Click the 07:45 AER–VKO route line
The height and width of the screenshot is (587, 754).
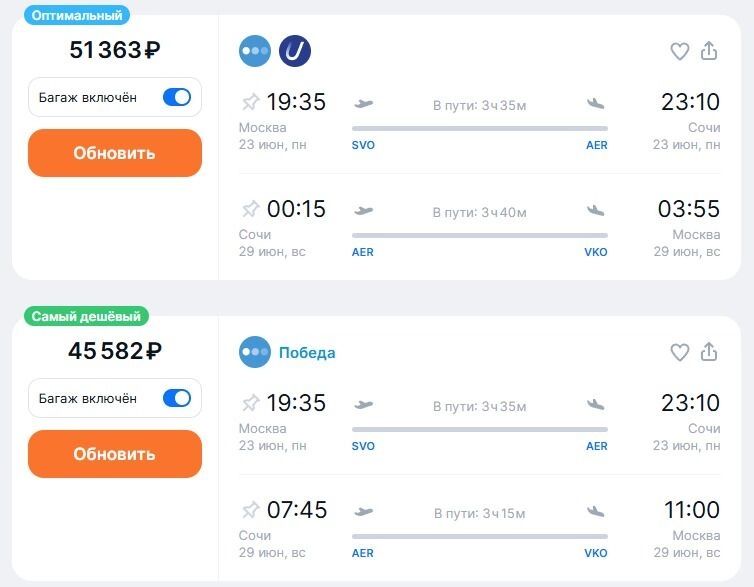pos(479,537)
